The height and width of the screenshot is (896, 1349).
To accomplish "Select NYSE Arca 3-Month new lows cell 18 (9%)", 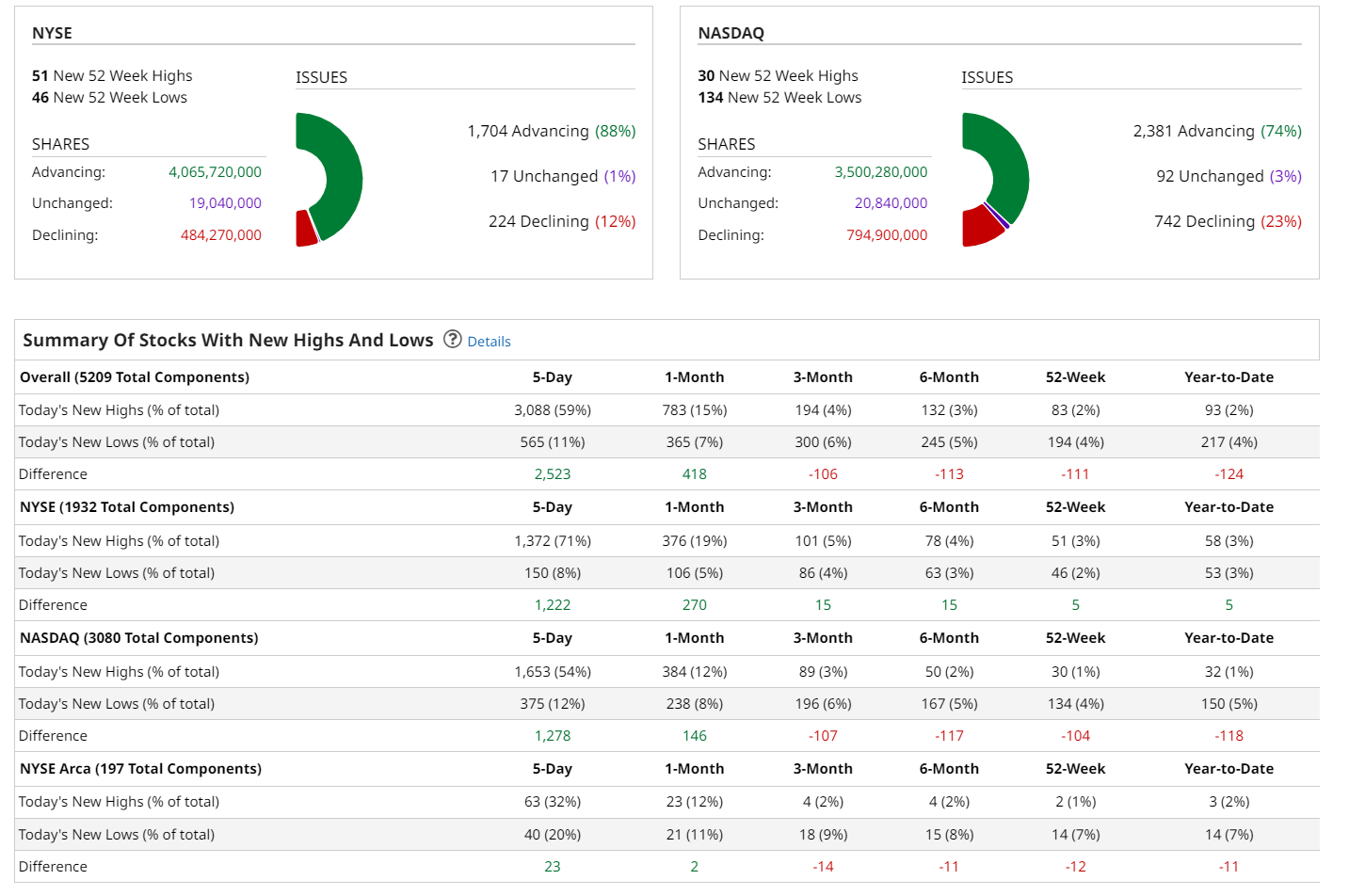I will pos(823,835).
